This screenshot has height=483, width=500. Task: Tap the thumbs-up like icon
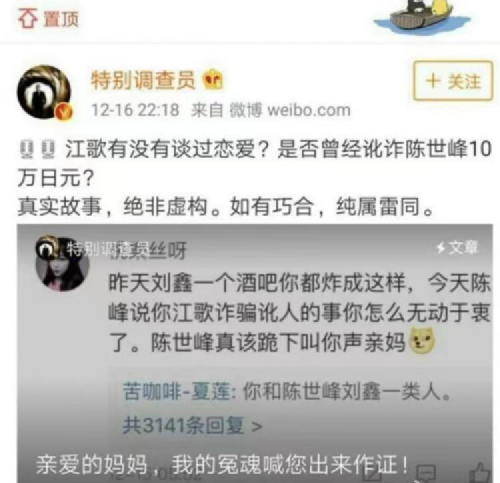click(x=481, y=472)
